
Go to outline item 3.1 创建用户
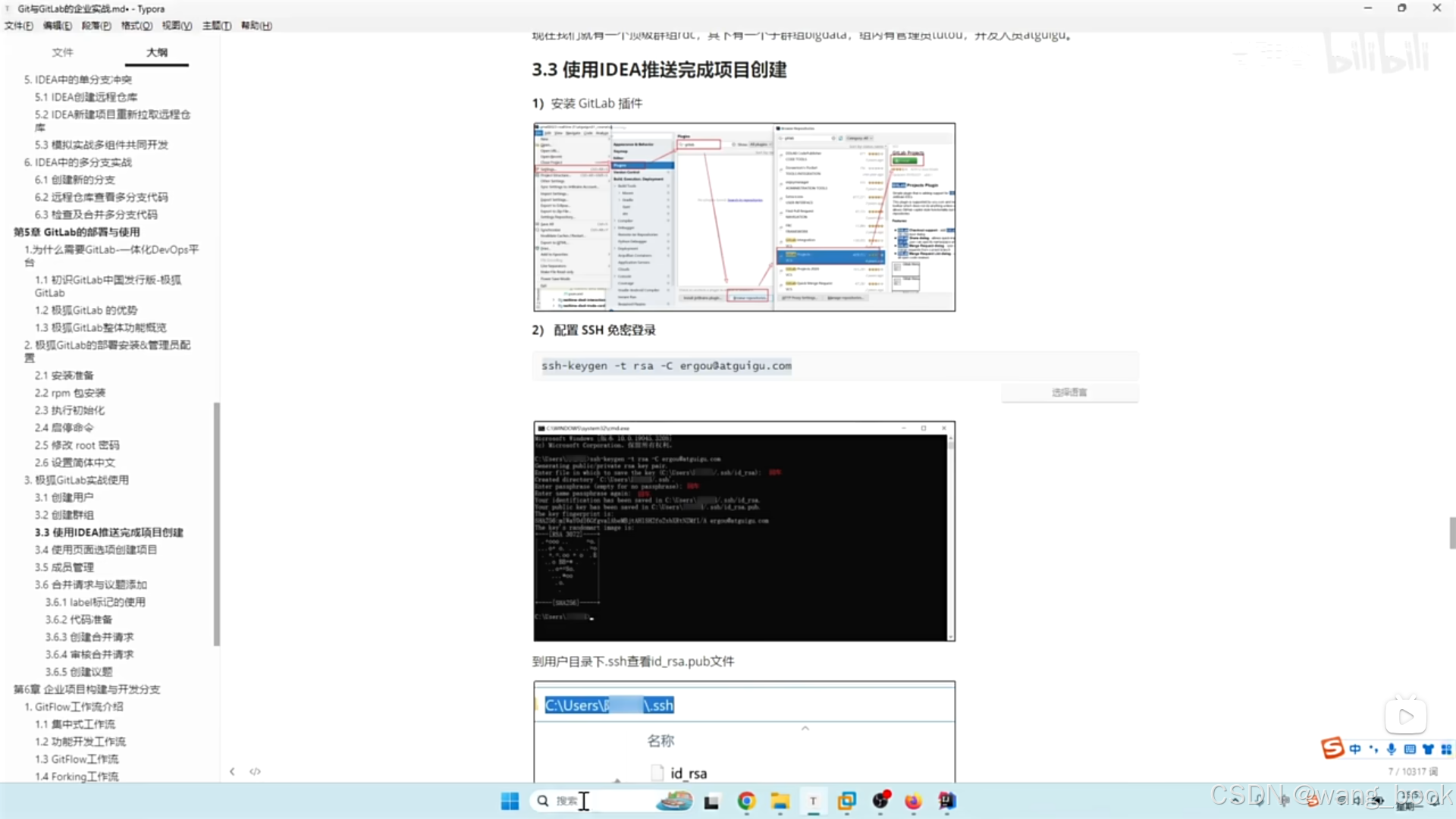[x=64, y=497]
